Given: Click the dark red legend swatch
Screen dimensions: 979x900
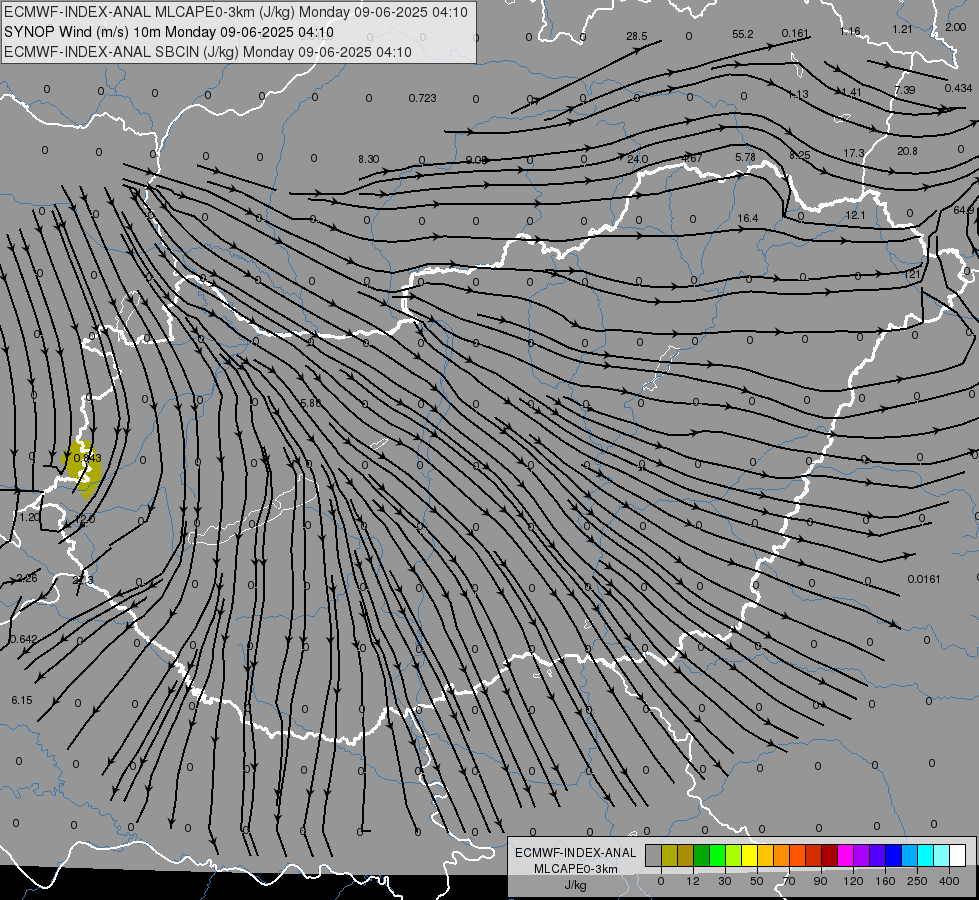Looking at the screenshot, I should [x=830, y=855].
